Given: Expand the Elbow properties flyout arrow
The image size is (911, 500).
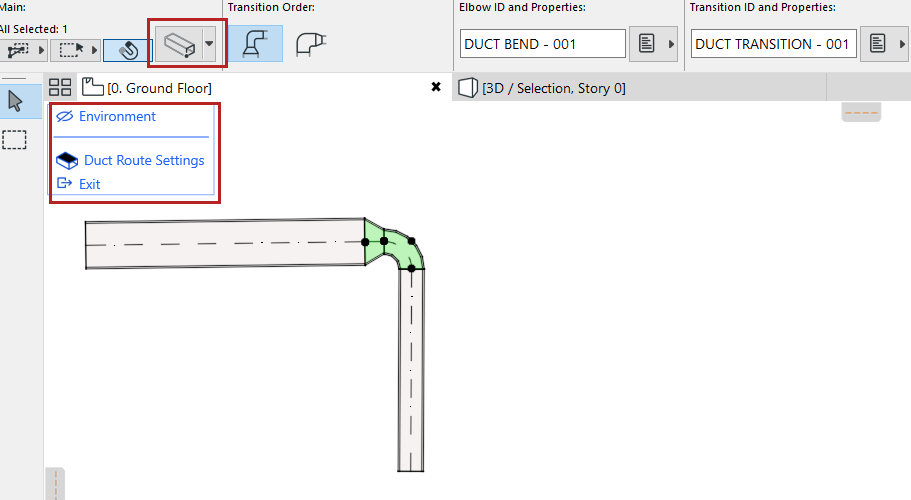Looking at the screenshot, I should click(671, 44).
